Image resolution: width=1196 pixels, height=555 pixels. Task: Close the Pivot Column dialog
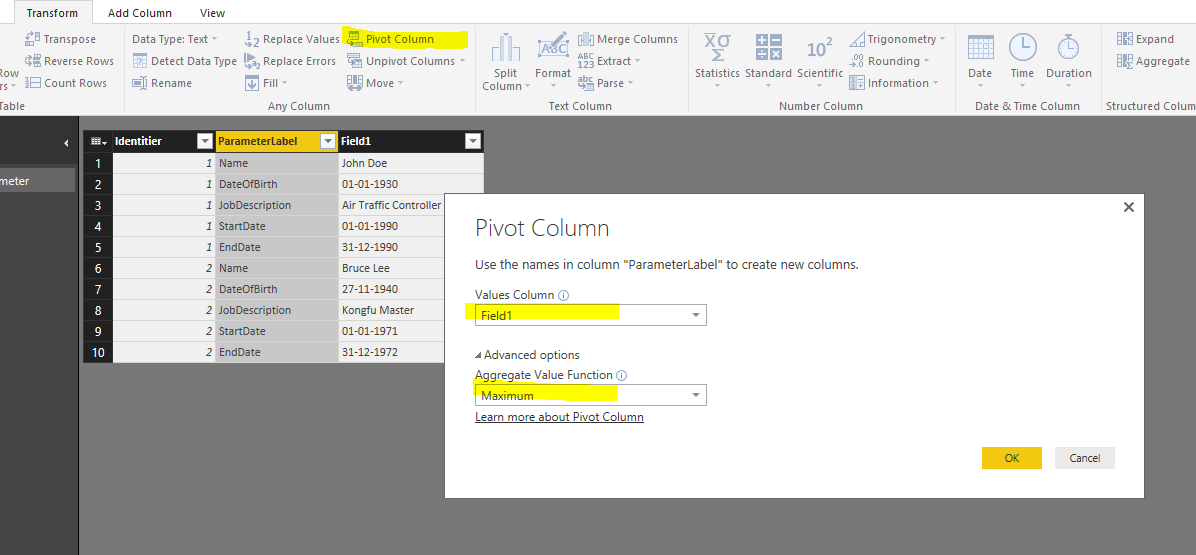(x=1129, y=207)
